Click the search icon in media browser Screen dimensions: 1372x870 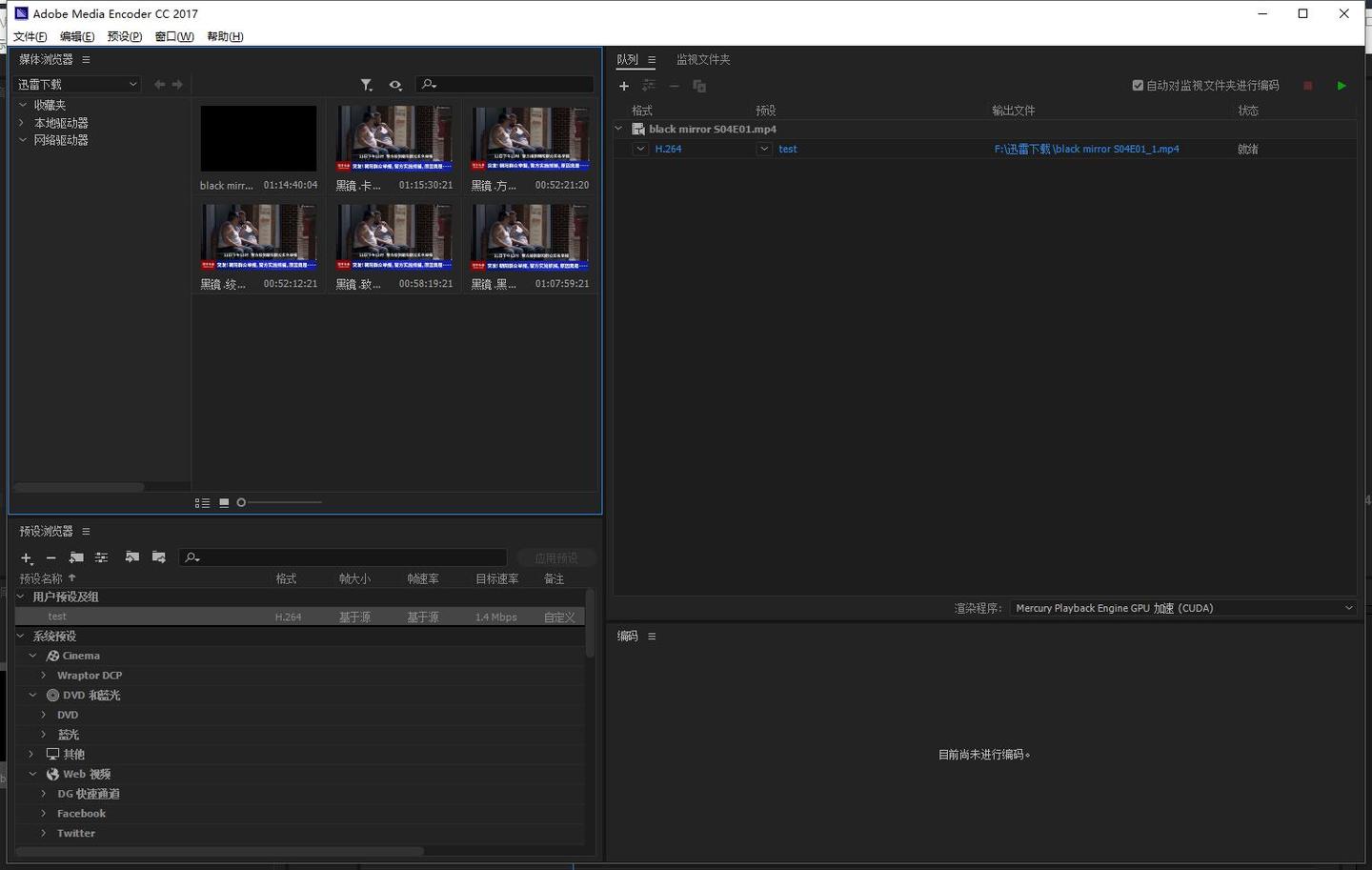(x=429, y=85)
